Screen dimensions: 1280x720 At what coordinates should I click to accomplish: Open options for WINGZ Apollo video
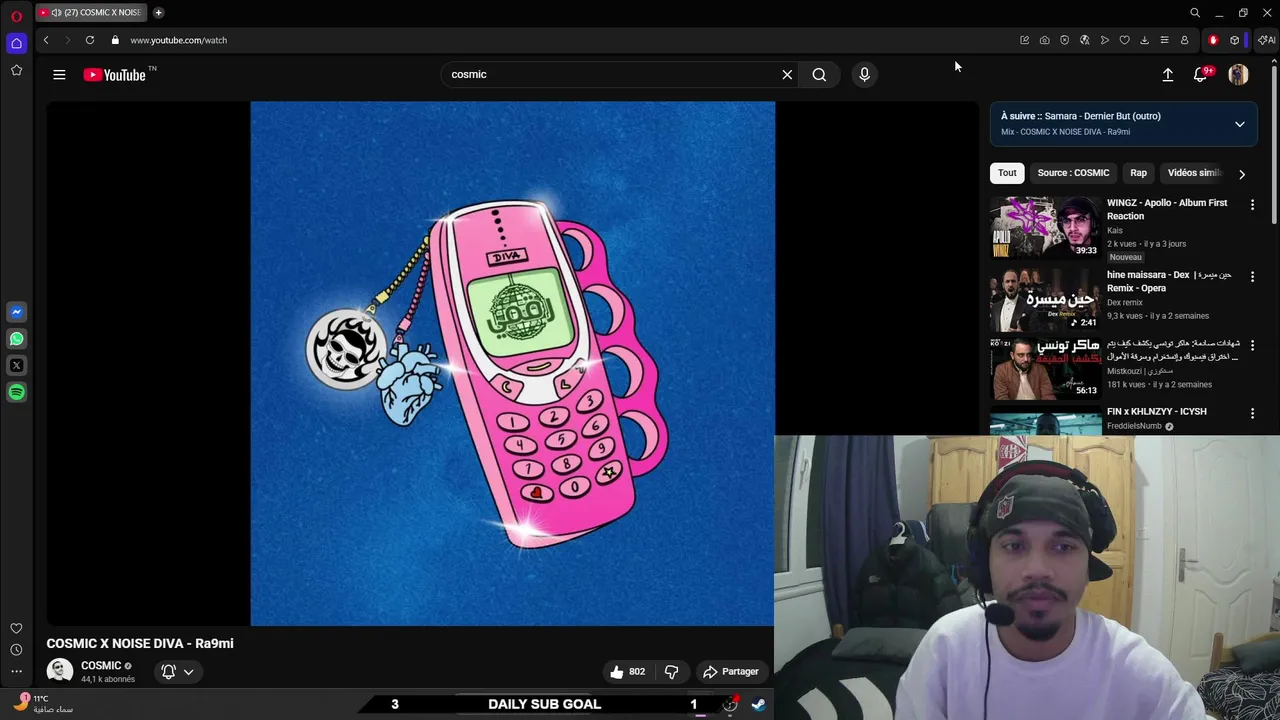1252,204
